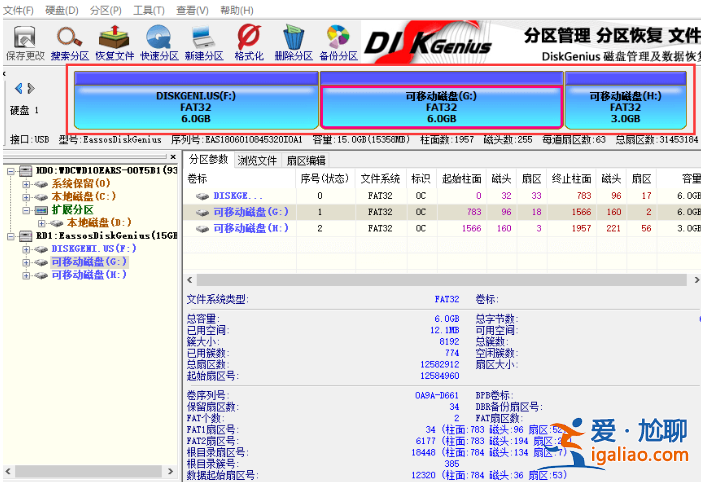Click drive icon beside 可移动磁盘(H:) in tree
The image size is (701, 482).
pyautogui.click(x=41, y=275)
